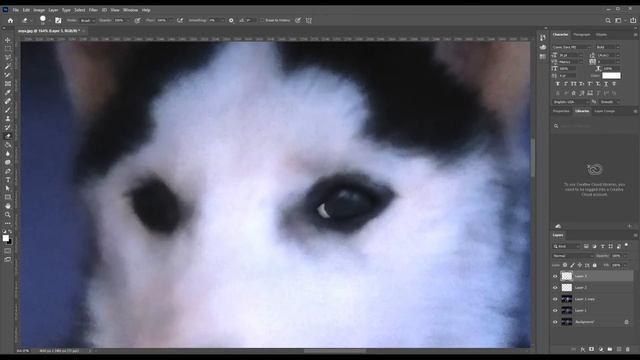
Task: Select the Eyedropper tool
Action: click(x=7, y=92)
